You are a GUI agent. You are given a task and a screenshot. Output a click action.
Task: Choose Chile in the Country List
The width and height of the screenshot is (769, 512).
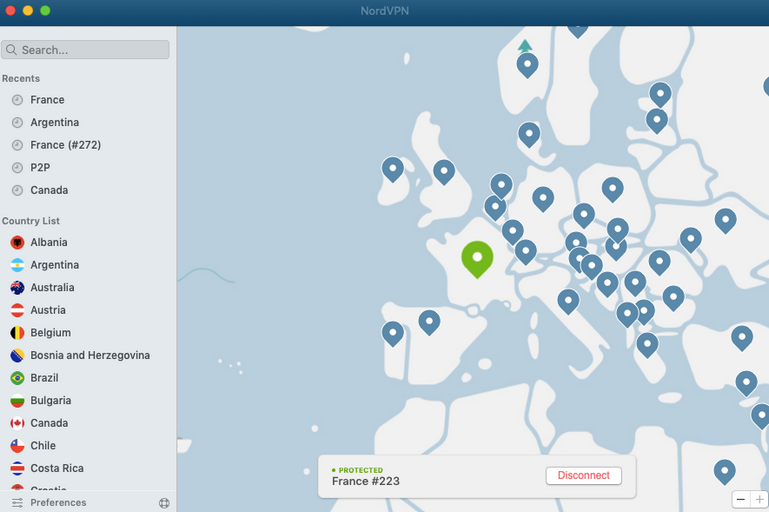[x=43, y=445]
